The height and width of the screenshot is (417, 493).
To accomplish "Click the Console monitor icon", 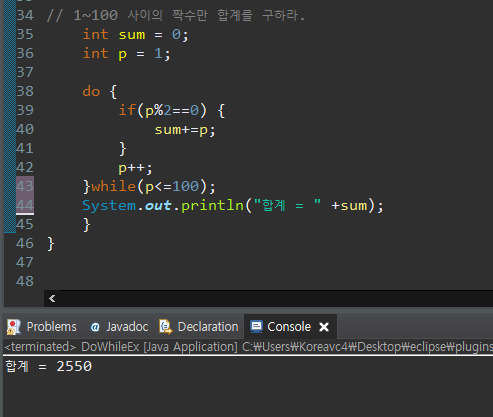I will click(256, 327).
